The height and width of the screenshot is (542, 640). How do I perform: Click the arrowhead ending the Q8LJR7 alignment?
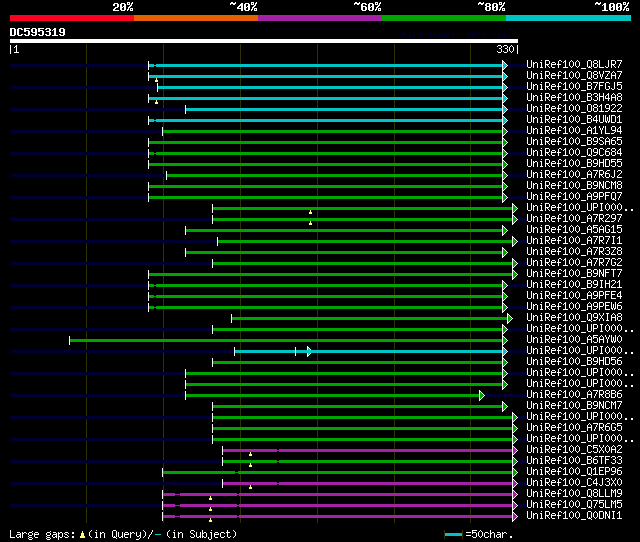[505, 65]
